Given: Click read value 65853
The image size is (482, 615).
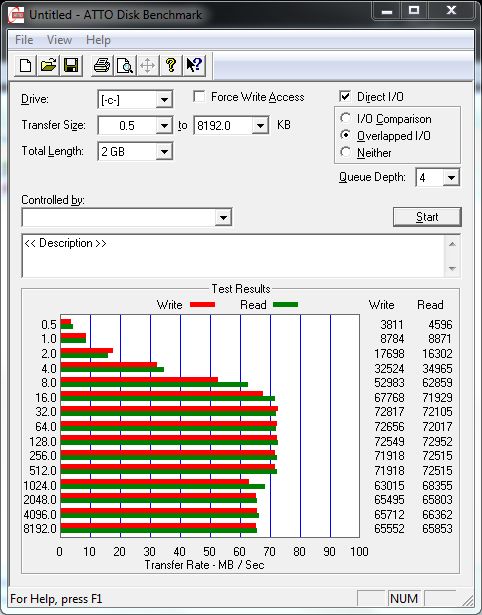Looking at the screenshot, I should [x=437, y=529].
